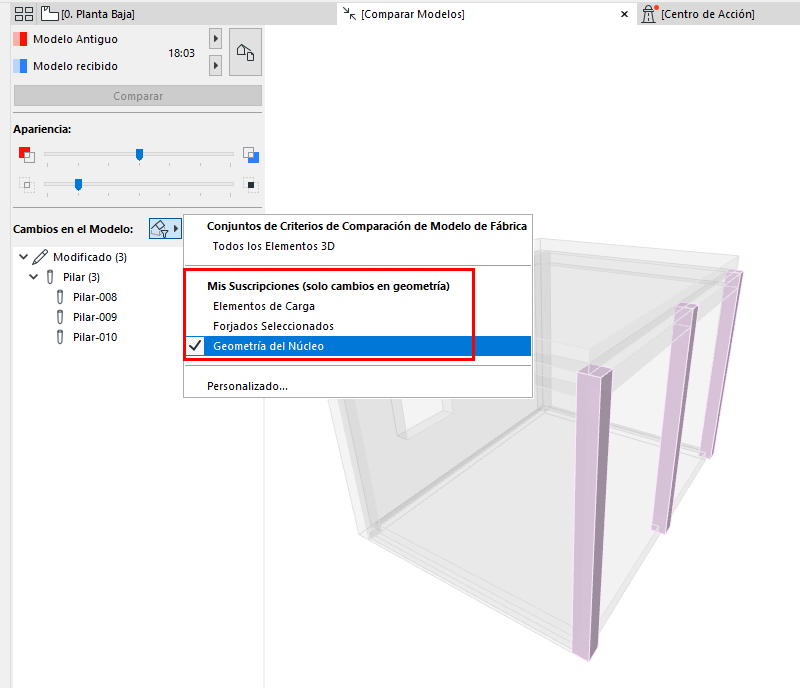Open the tab overview grid icon
The height and width of the screenshot is (688, 800).
(23, 14)
